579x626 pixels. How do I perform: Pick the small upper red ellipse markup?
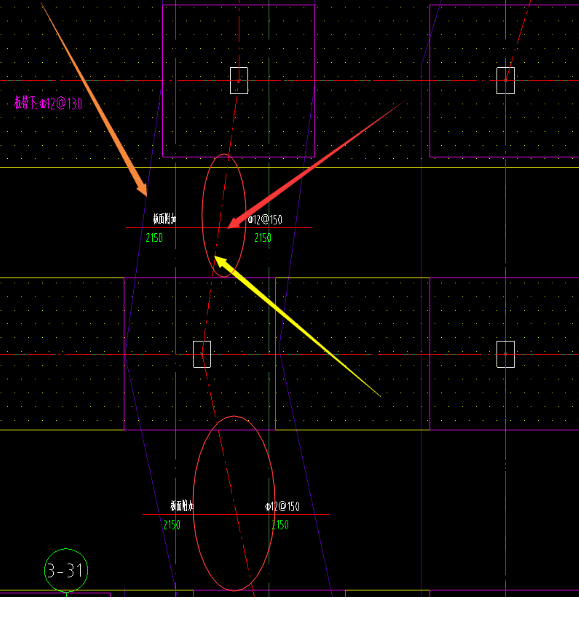224,215
